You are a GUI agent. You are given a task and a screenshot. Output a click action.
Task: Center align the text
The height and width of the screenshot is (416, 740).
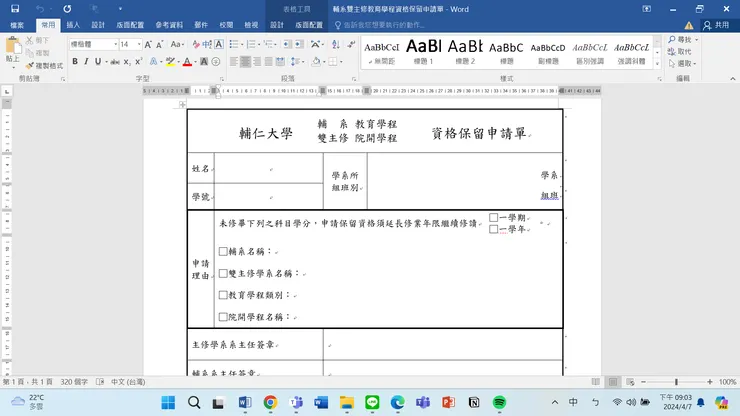[245, 61]
